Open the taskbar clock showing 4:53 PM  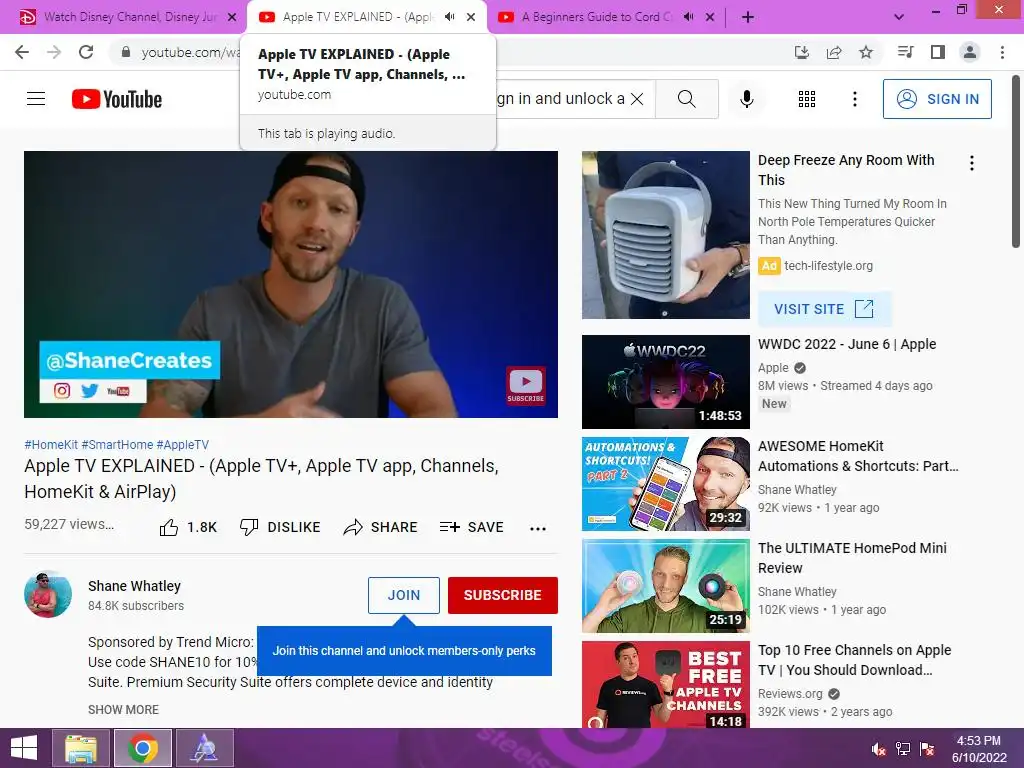[x=978, y=748]
